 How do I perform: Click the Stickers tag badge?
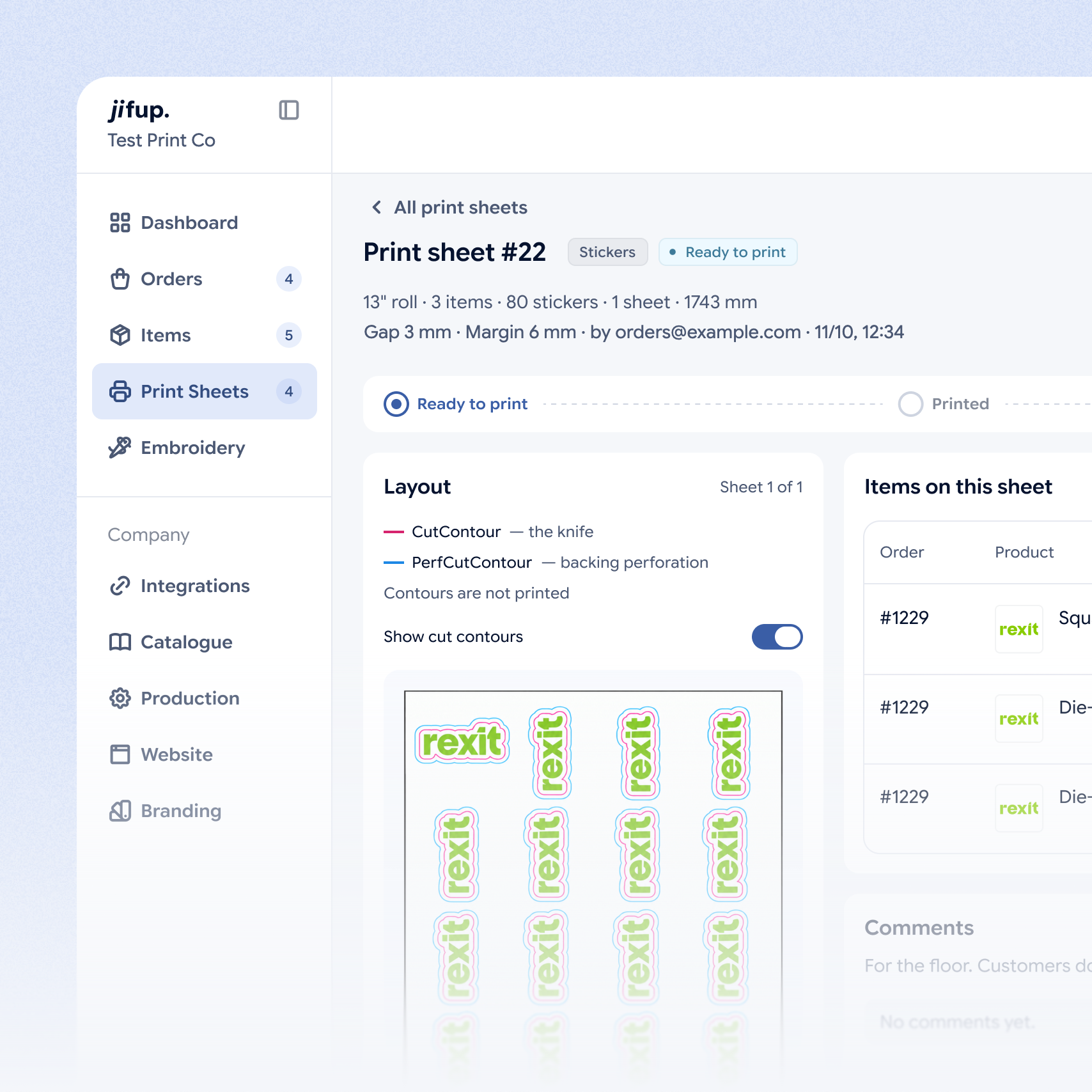[607, 252]
